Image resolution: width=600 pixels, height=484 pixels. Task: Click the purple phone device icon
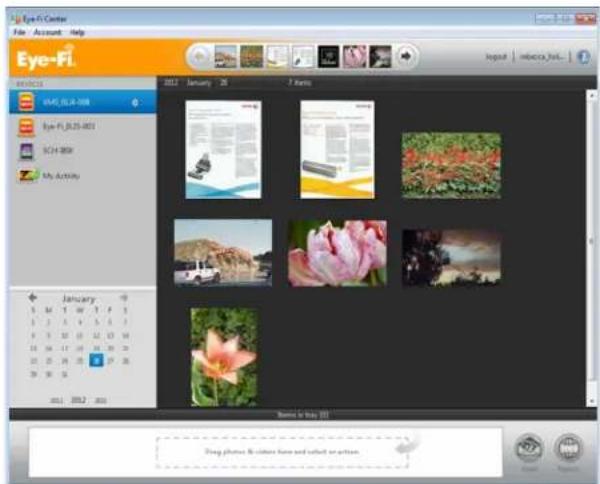27,151
